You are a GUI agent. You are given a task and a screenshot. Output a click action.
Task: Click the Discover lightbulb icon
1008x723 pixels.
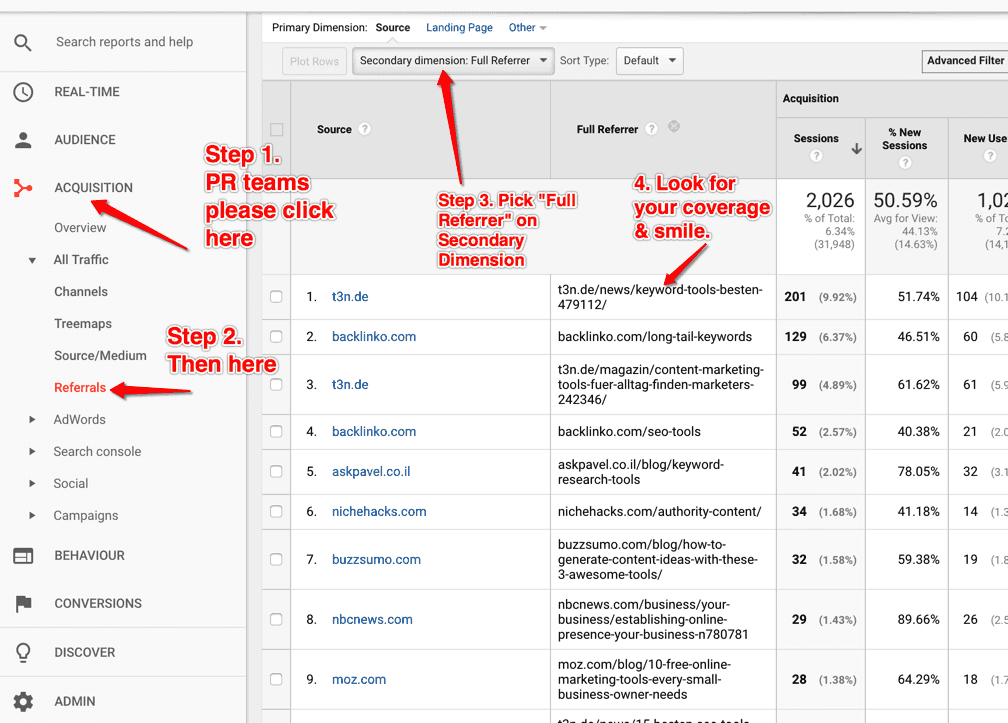coord(23,652)
